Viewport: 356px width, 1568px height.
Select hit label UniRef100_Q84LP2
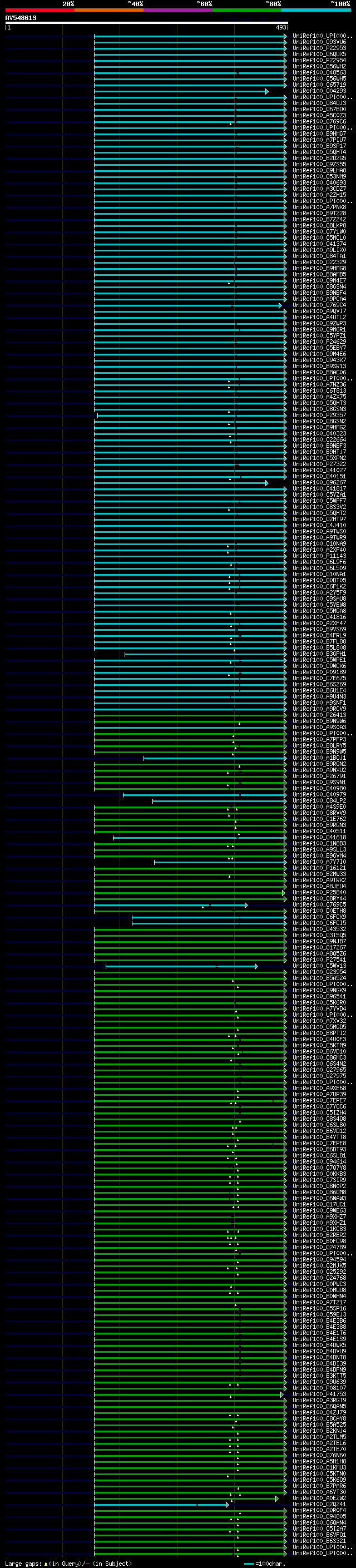click(x=319, y=800)
